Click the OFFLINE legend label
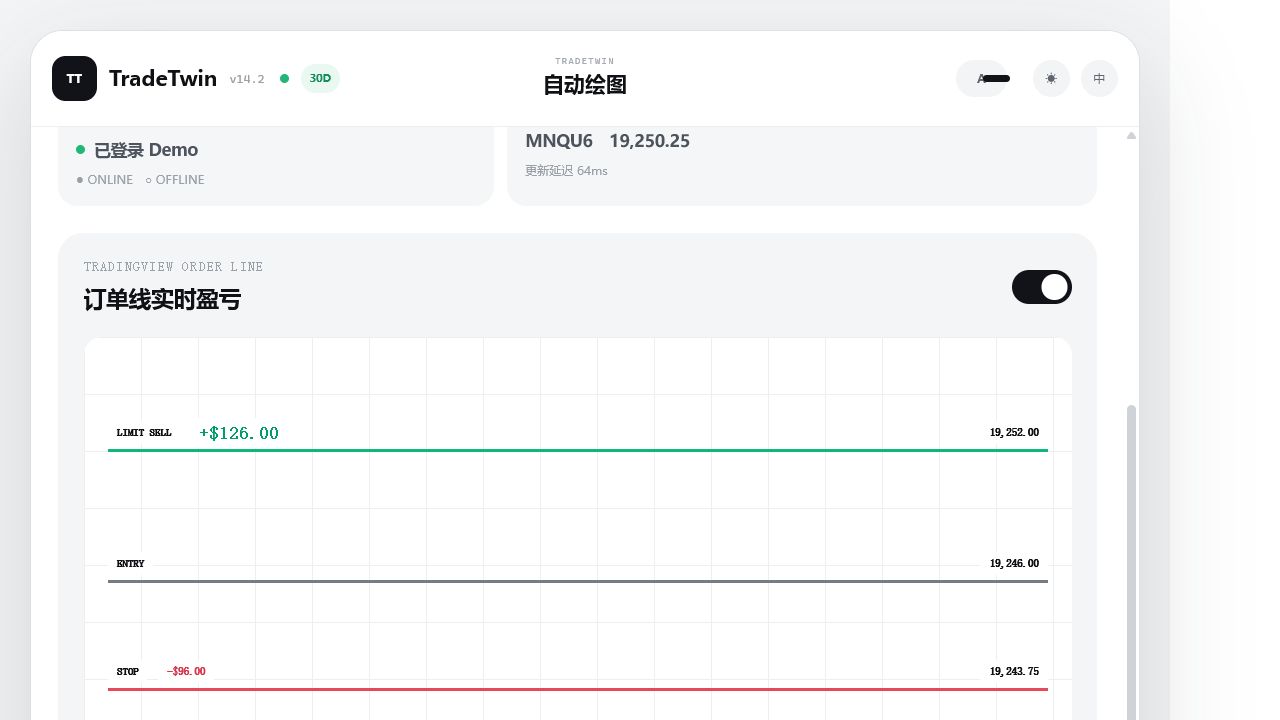This screenshot has height=720, width=1280. point(180,180)
